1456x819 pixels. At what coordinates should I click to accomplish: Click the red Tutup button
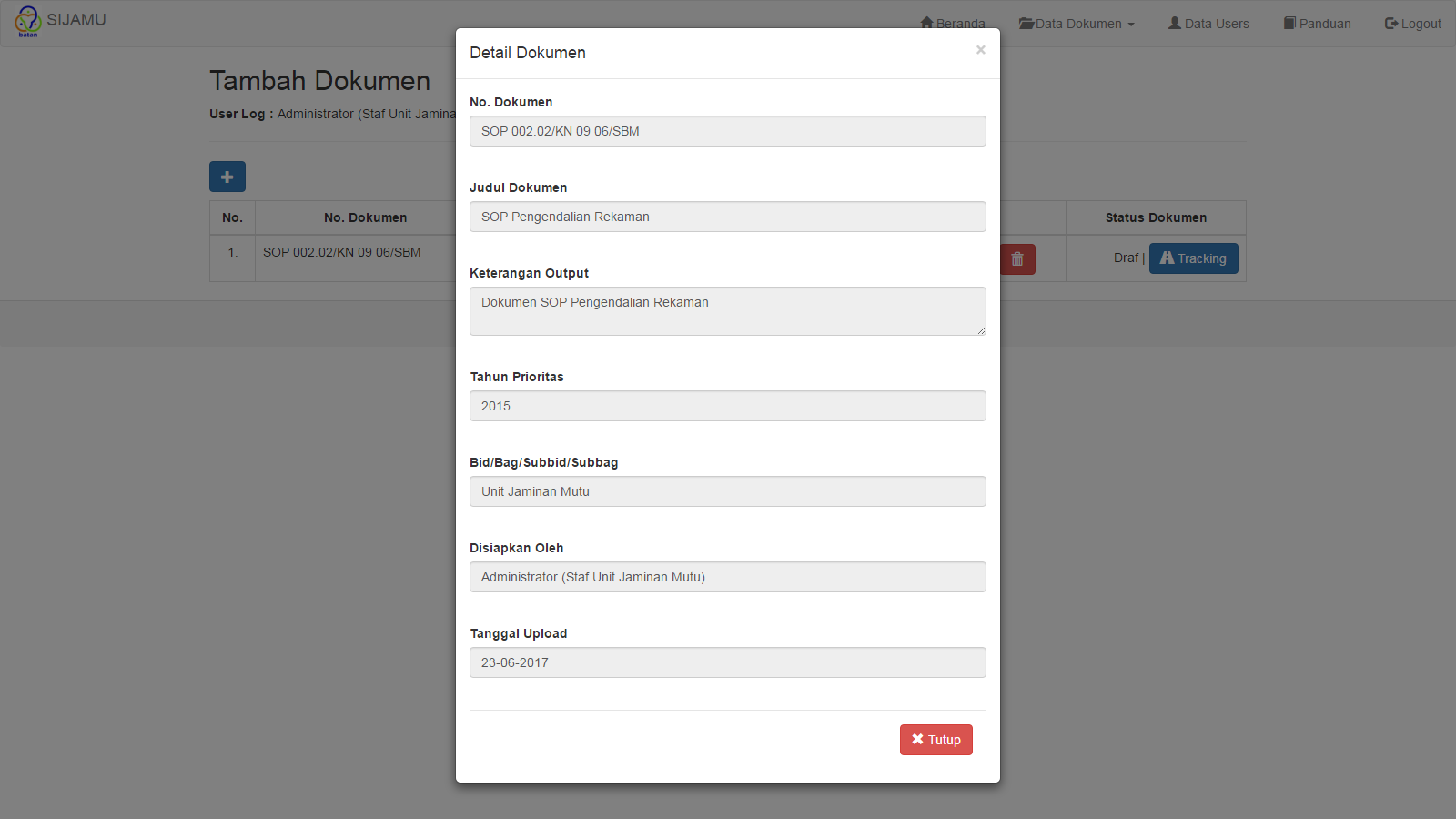(936, 740)
